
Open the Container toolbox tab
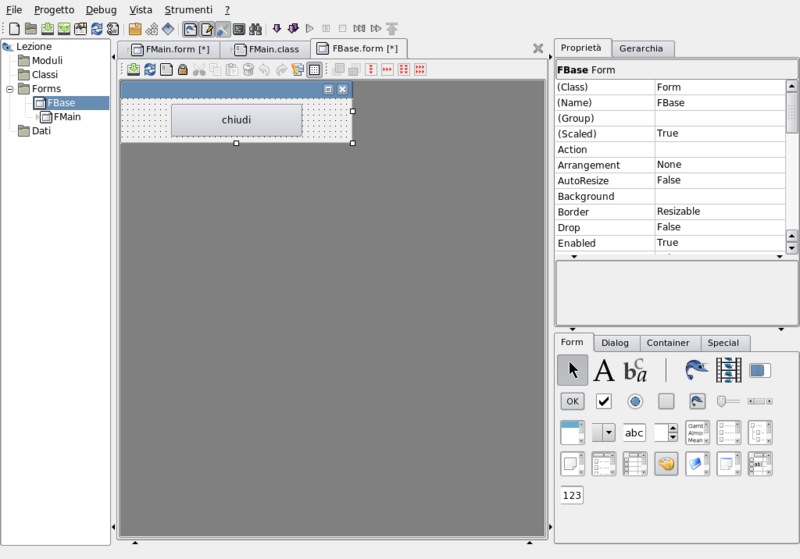pyautogui.click(x=668, y=343)
